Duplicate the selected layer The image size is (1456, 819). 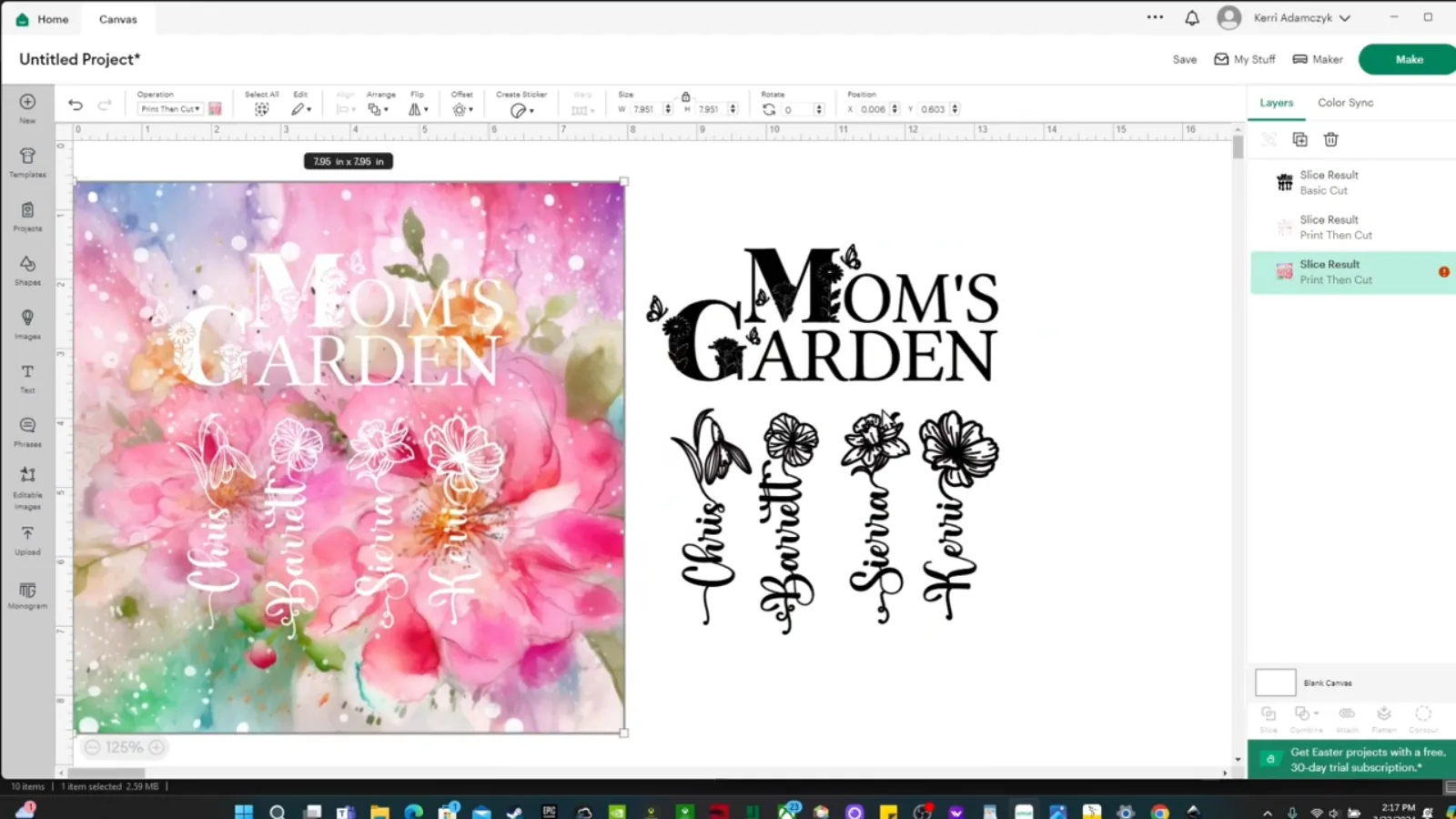tap(1299, 139)
